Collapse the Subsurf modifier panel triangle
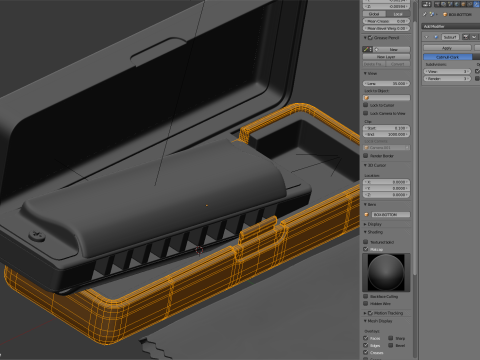The width and height of the screenshot is (480, 360). pos(427,37)
